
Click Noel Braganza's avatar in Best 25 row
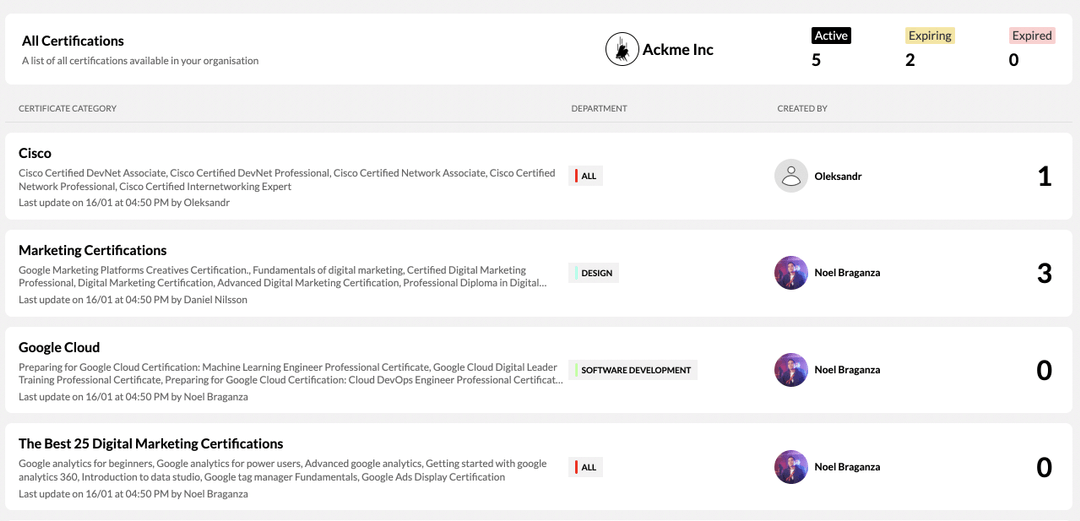pyautogui.click(x=791, y=467)
